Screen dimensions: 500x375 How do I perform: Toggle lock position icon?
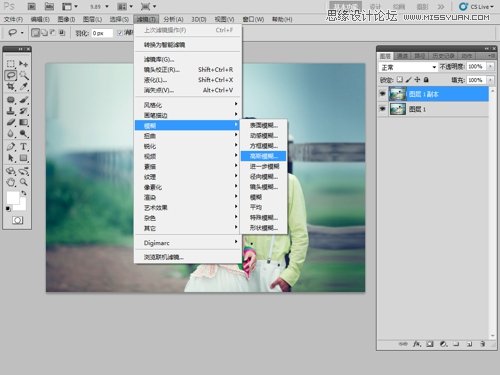(417, 80)
